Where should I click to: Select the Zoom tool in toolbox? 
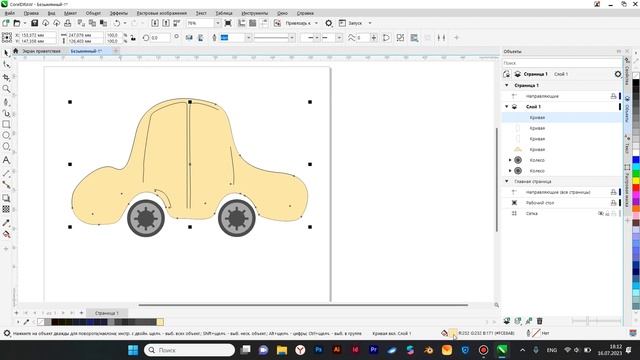6,89
